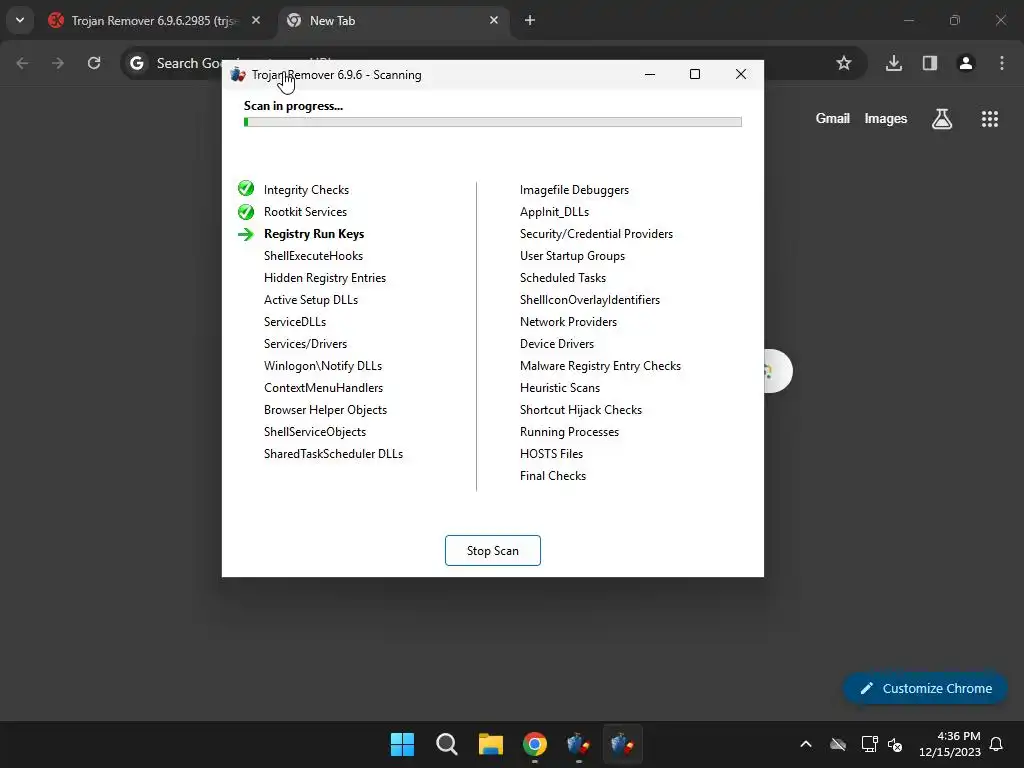Click the Trojan Remover title bar icon
The image size is (1024, 768).
[238, 74]
